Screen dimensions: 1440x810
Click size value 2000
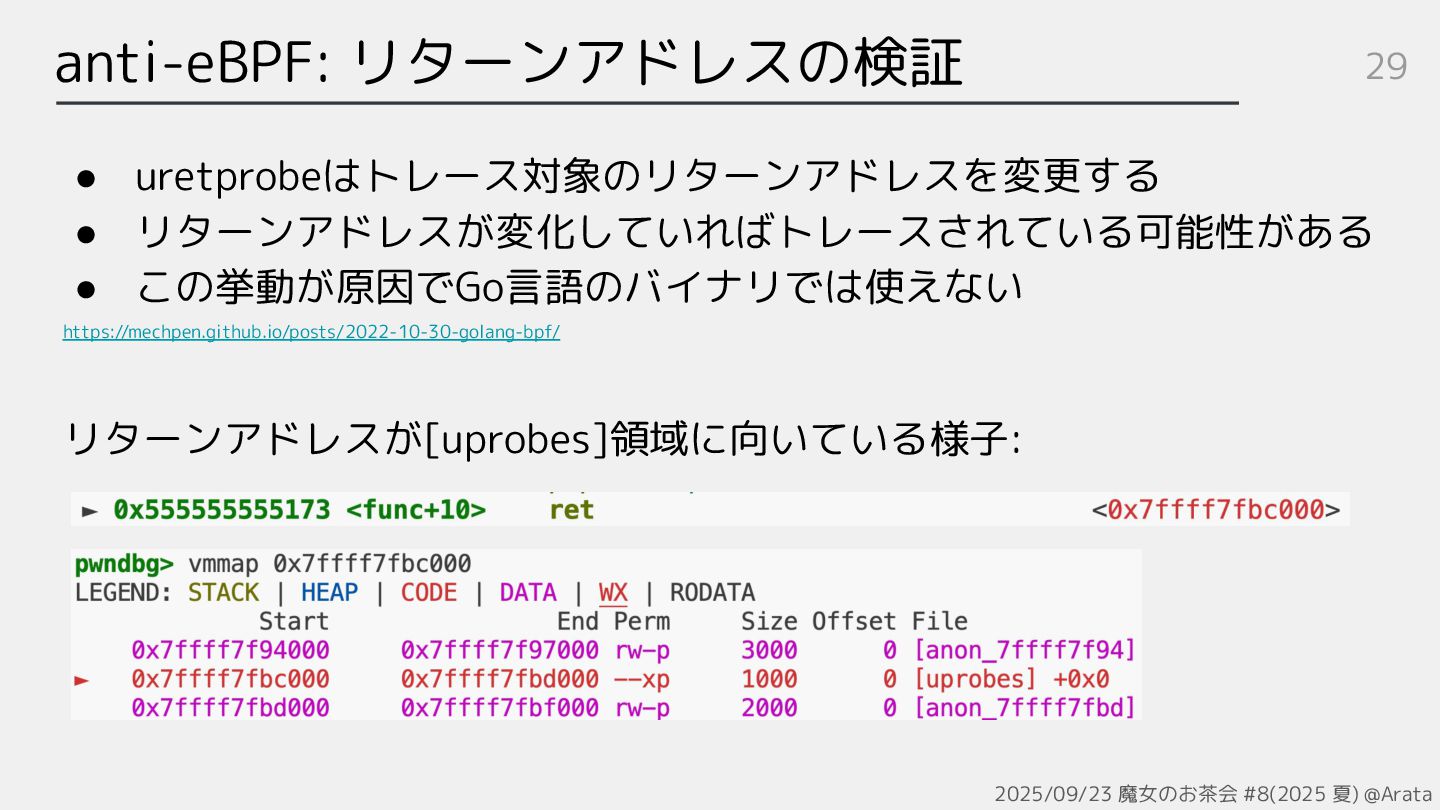click(769, 708)
